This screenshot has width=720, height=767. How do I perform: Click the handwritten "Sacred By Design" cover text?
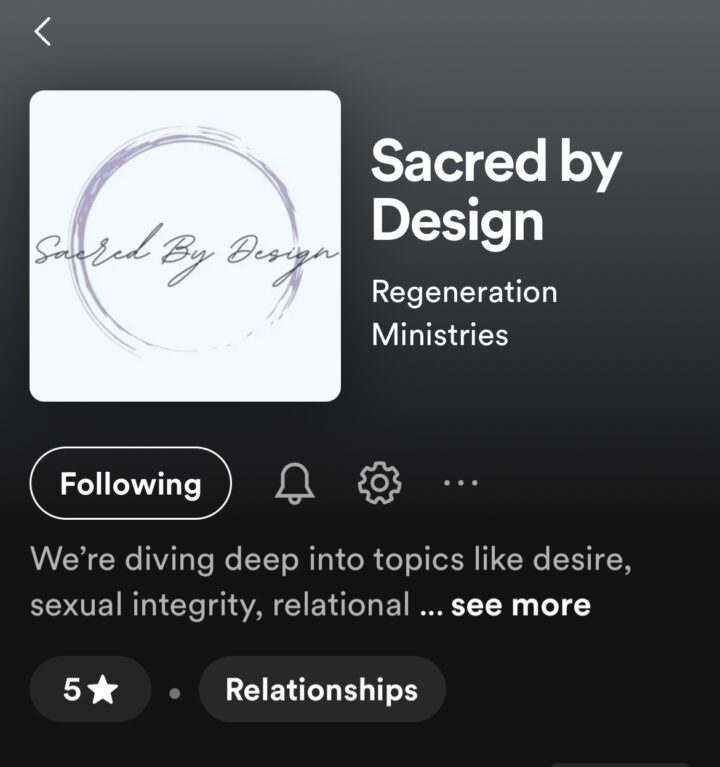point(185,249)
